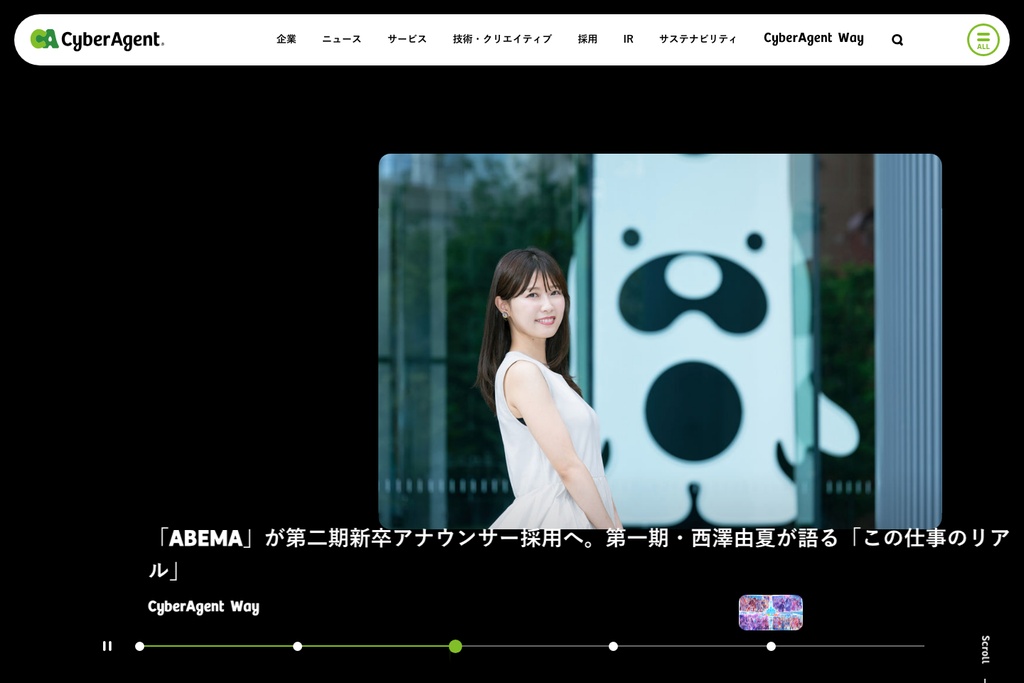Open the サステナビリティ menu item
Screen dimensions: 1024x683
coord(697,39)
